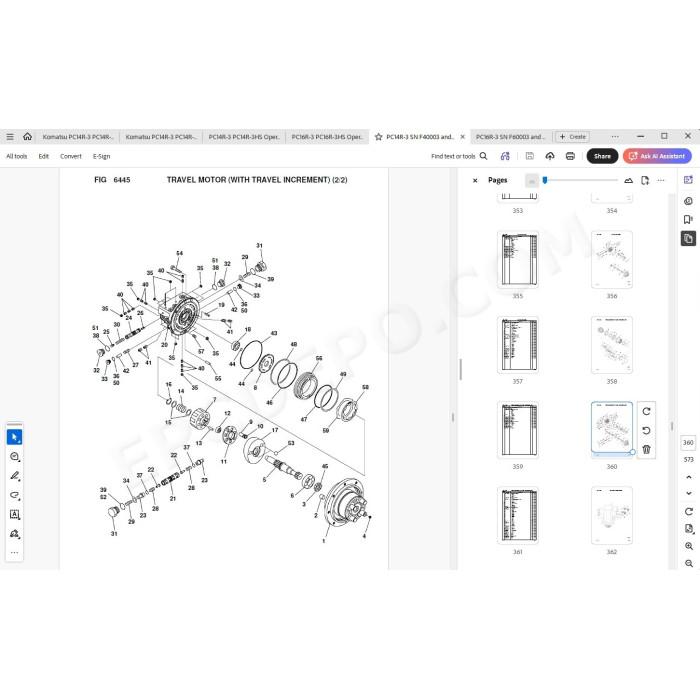Switch to PC14R-3 PC14R-3HS Oper. tab
Viewport: 700px width, 700px height.
[x=244, y=137]
